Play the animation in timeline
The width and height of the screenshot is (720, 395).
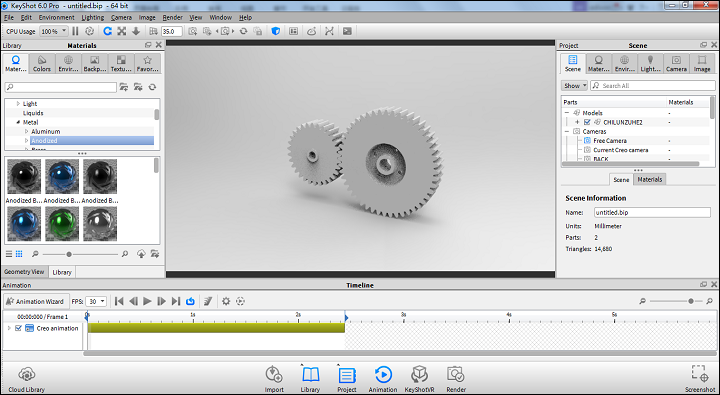(147, 301)
